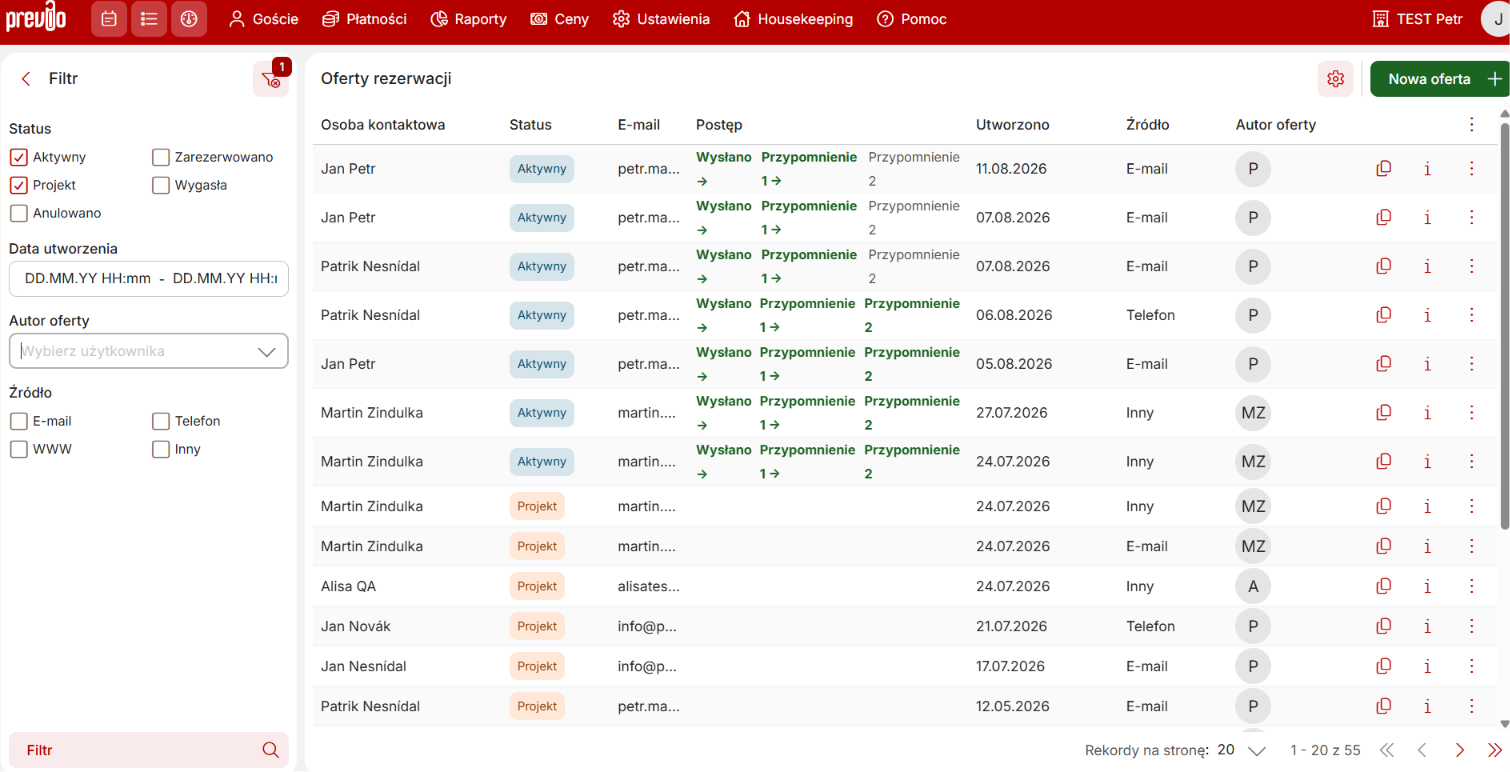Click the Data utworzenia date range field

click(149, 279)
